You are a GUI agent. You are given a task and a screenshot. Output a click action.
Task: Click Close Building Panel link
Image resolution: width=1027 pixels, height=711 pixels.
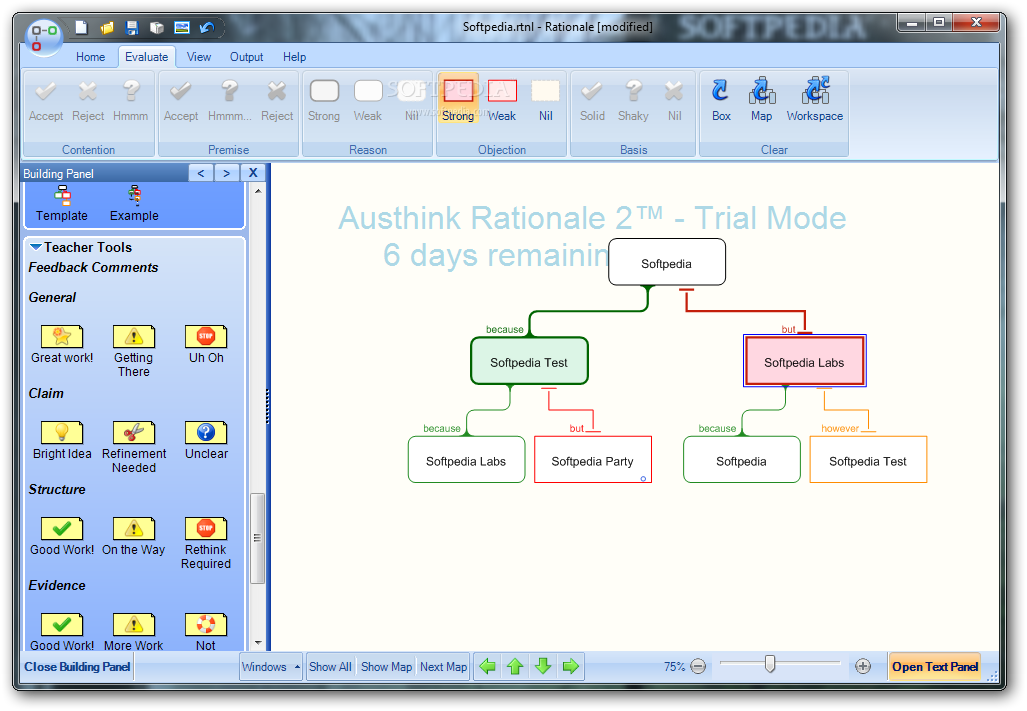click(x=77, y=666)
